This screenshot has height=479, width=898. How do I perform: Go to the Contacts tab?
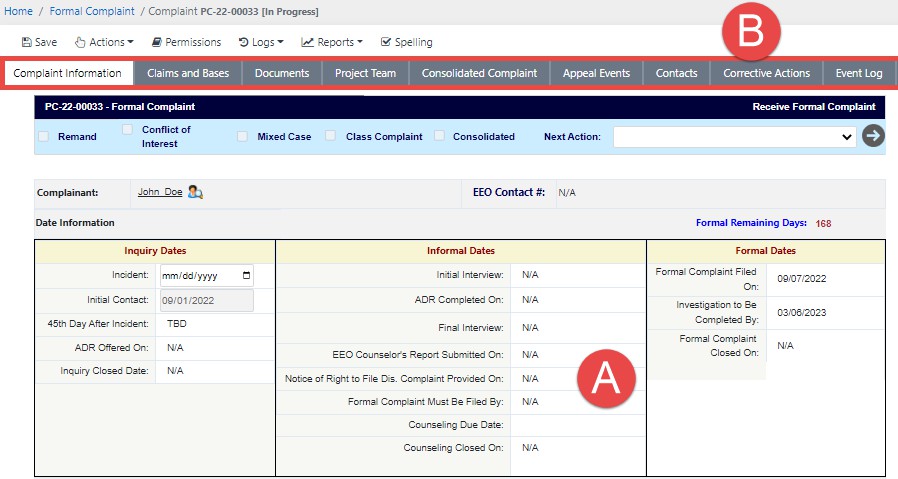pos(676,73)
